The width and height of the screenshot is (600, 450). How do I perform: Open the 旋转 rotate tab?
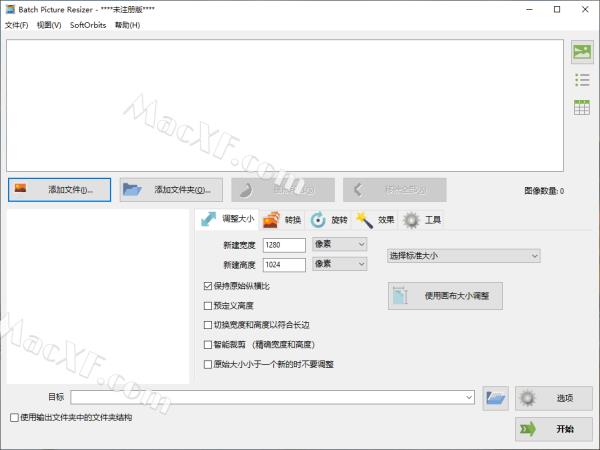[329, 220]
